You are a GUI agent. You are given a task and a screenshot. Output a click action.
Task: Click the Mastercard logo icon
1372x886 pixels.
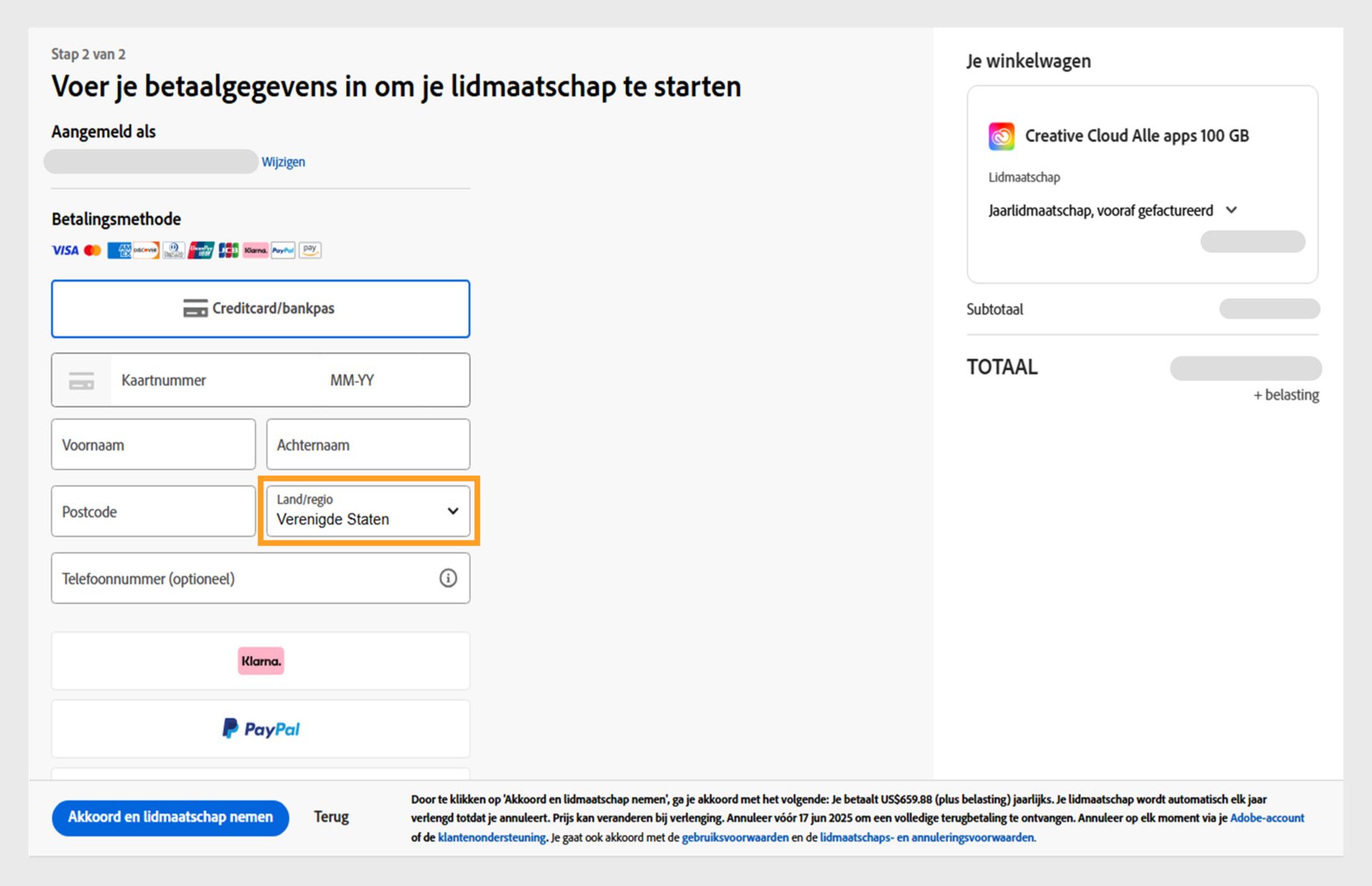[92, 250]
